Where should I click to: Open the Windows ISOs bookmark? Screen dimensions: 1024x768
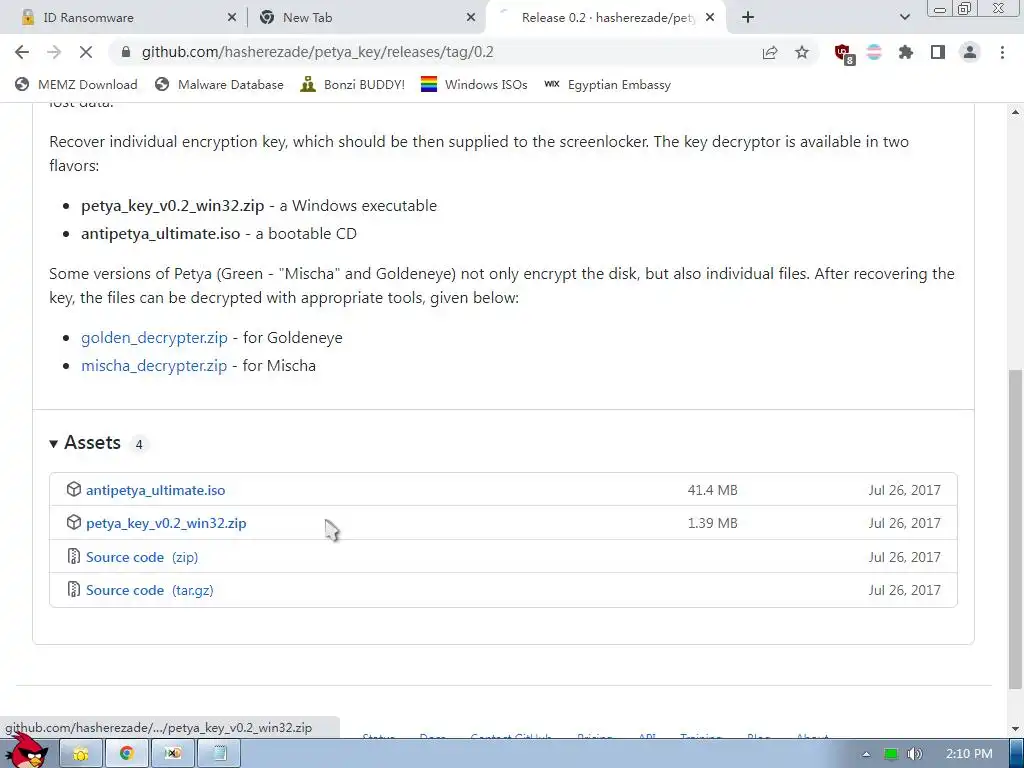(474, 85)
